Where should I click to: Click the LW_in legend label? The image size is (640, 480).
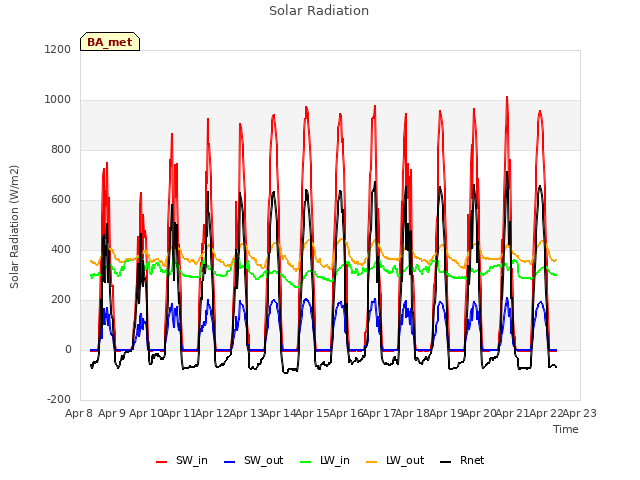point(335,460)
